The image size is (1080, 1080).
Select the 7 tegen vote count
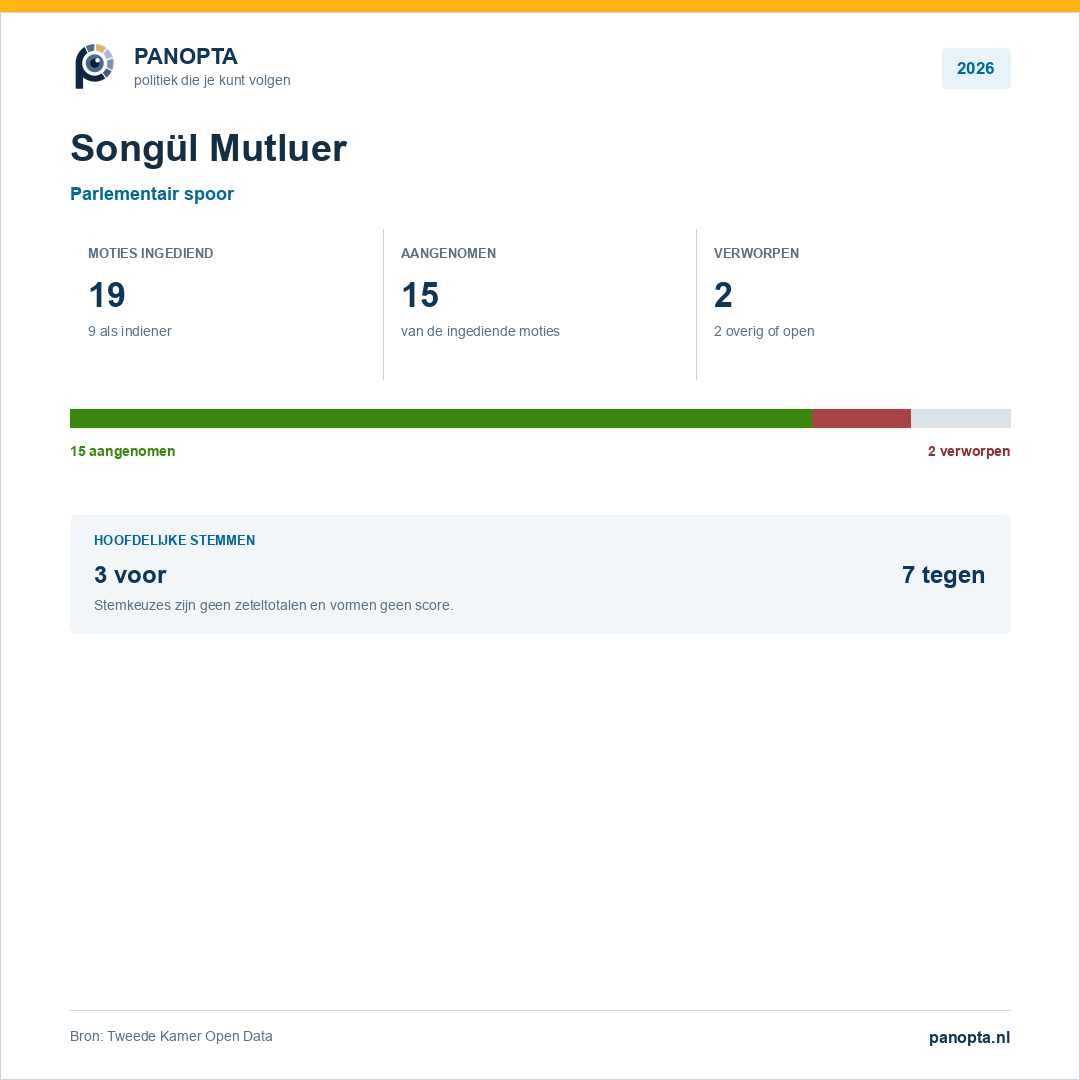(943, 574)
